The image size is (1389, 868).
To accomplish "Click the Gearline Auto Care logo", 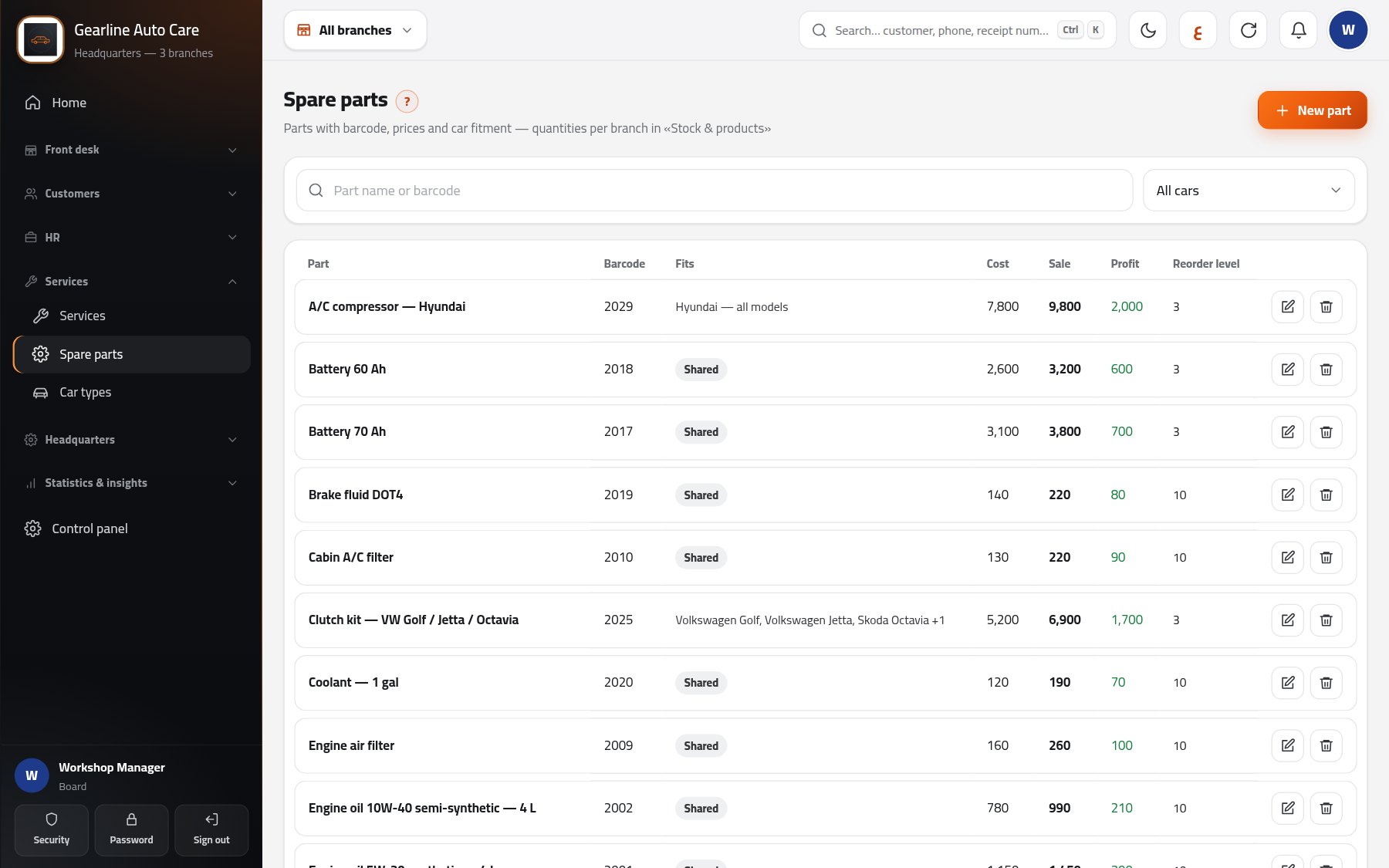I will pyautogui.click(x=40, y=40).
